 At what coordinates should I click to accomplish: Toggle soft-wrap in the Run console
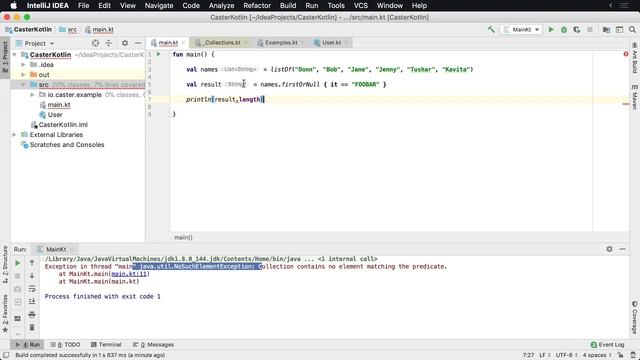point(32,289)
